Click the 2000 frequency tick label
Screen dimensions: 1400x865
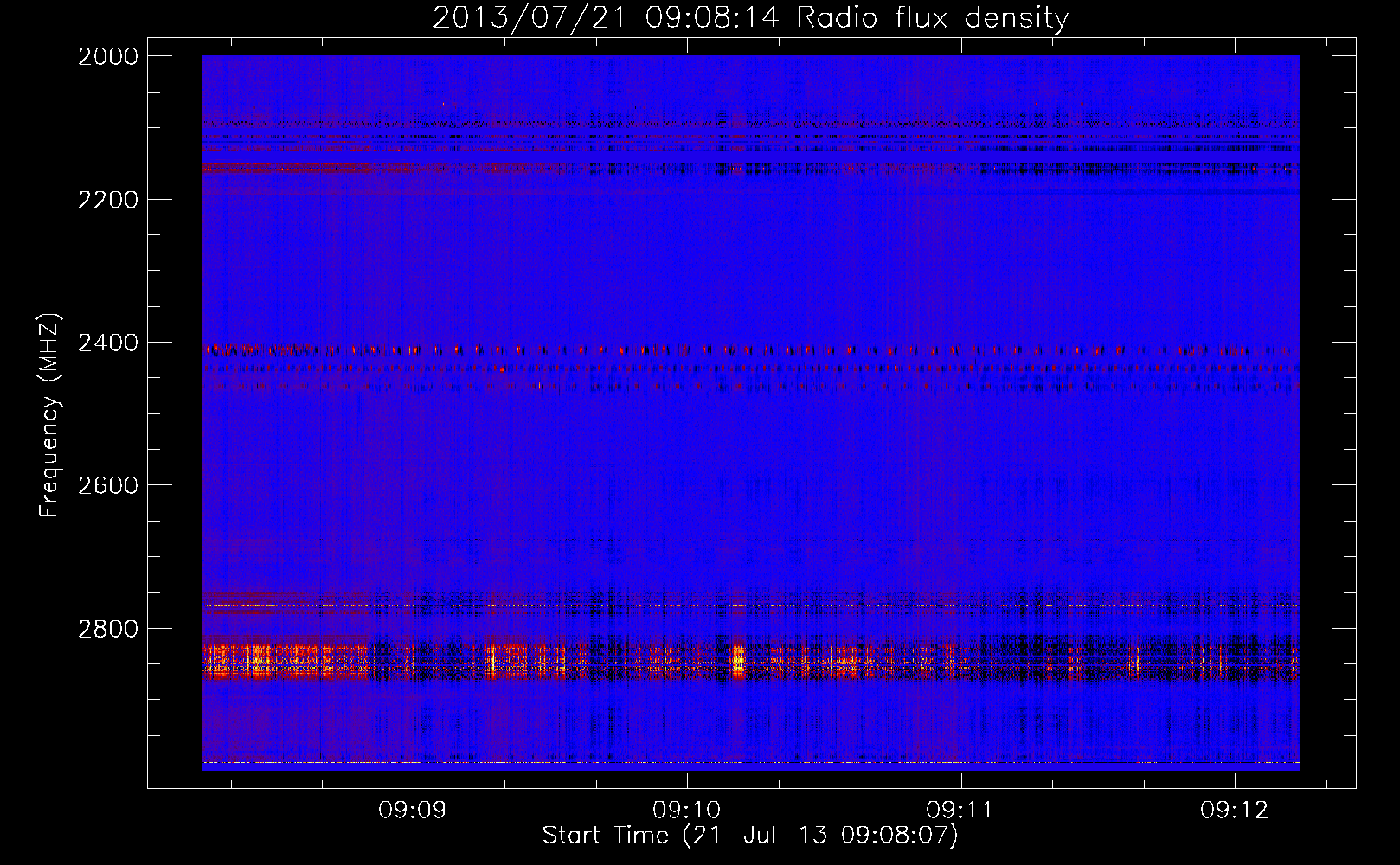108,56
